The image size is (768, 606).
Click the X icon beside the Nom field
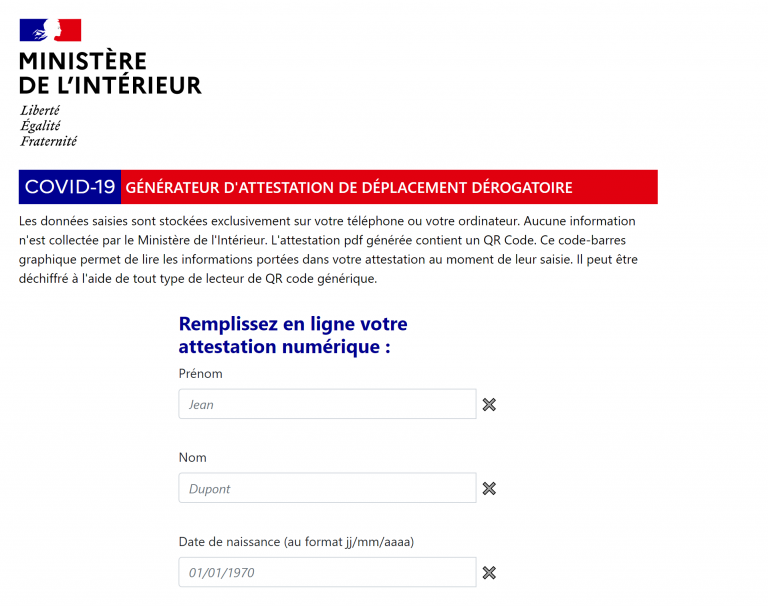[489, 488]
